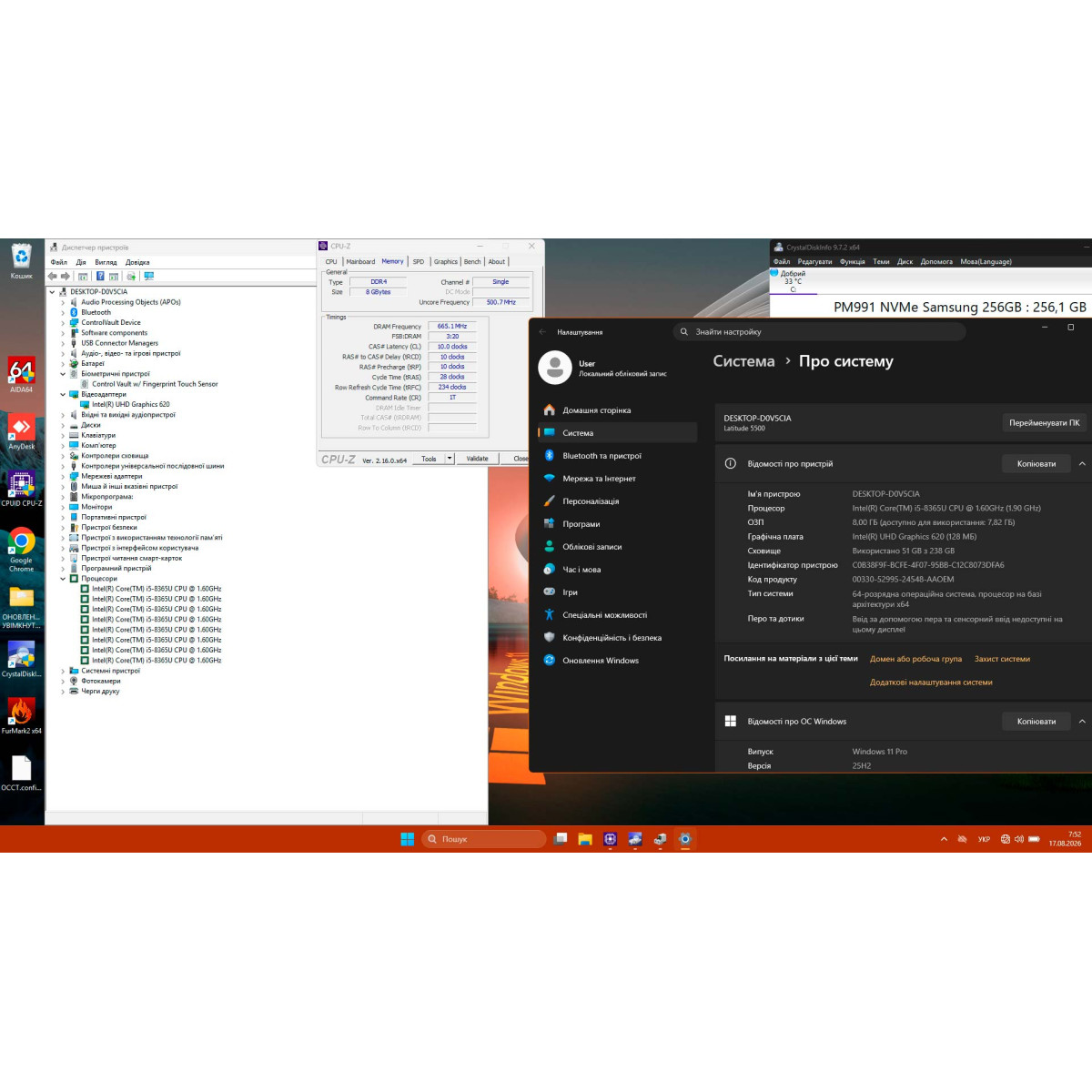
Task: Switch to Settings via the taskbar gear icon
Action: point(685,839)
